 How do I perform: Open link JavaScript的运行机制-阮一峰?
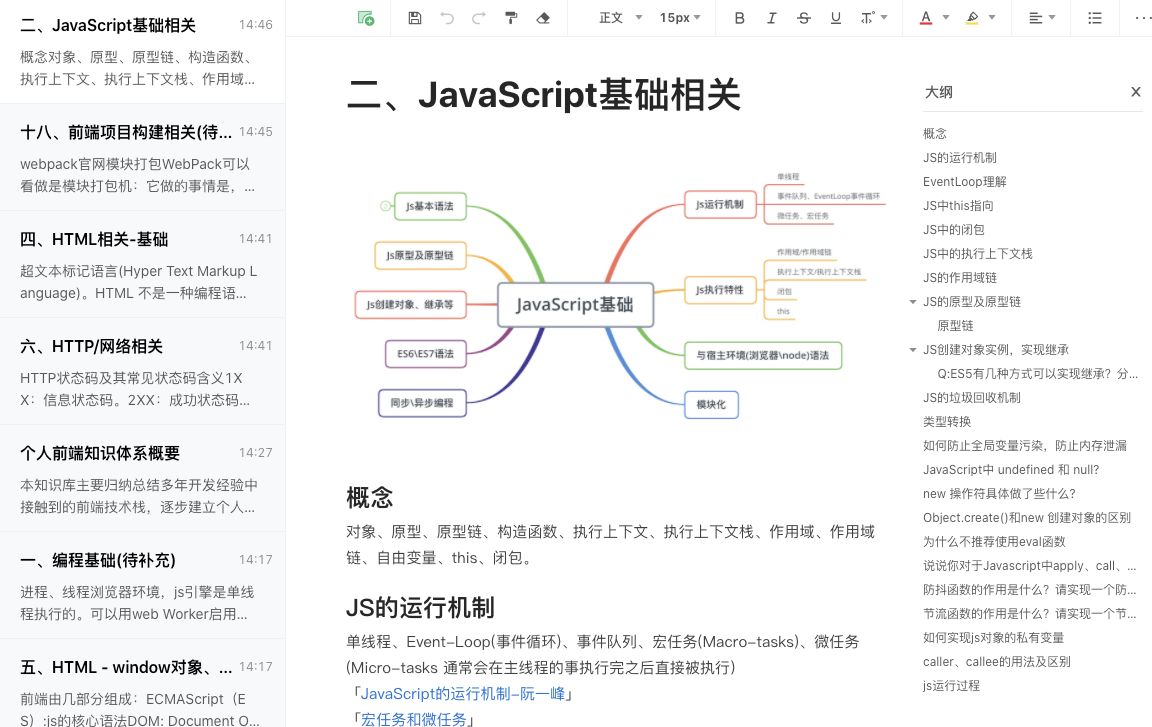tap(463, 693)
